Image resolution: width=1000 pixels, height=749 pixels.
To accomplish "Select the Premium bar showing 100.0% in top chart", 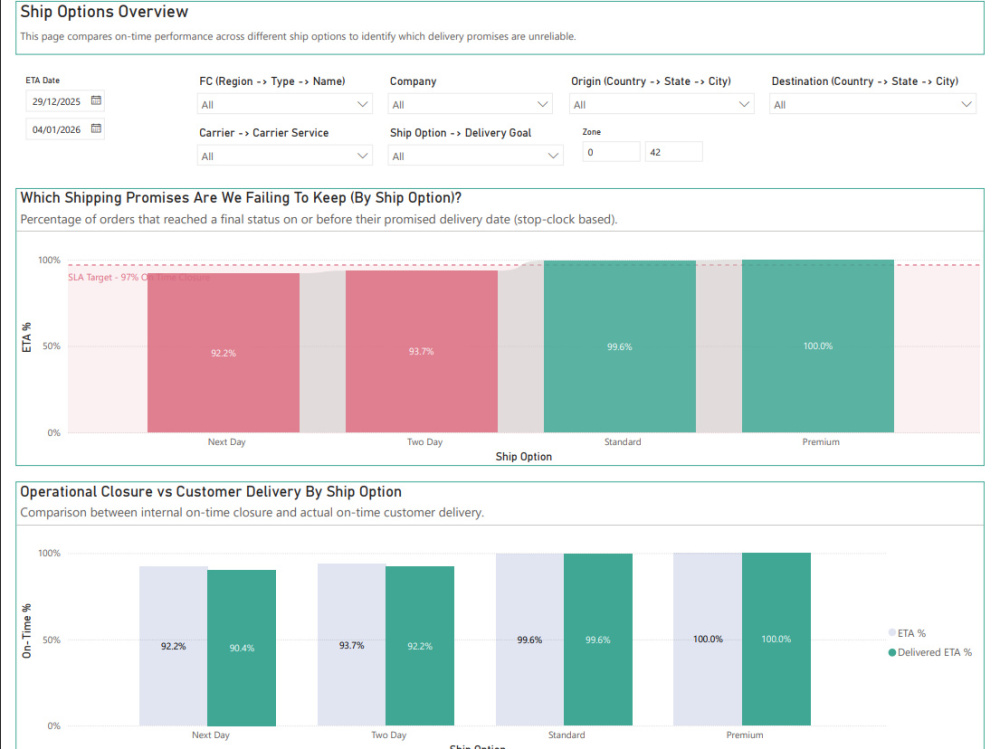I will [818, 346].
